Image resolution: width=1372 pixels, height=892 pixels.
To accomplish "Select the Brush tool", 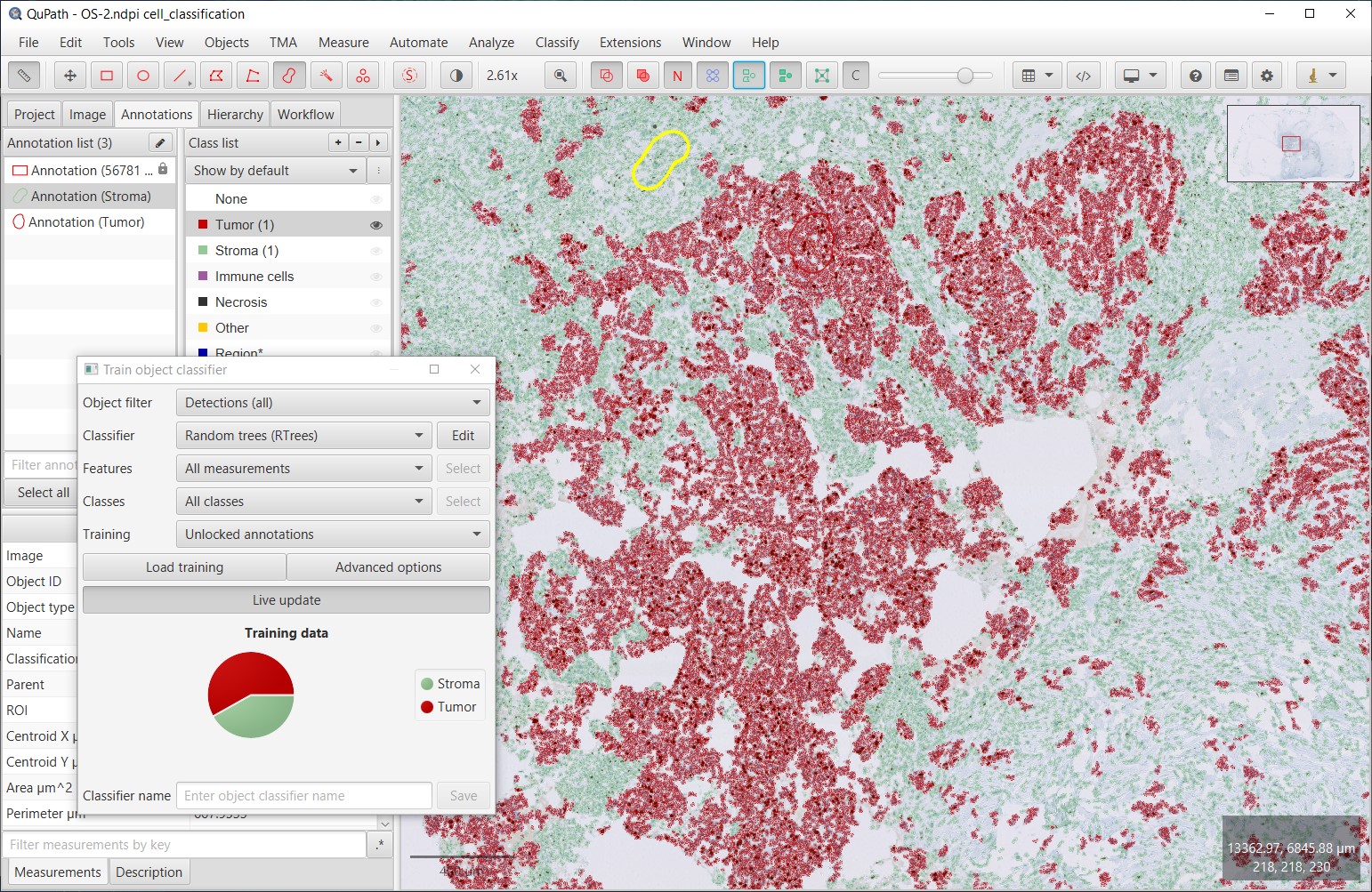I will tap(289, 76).
